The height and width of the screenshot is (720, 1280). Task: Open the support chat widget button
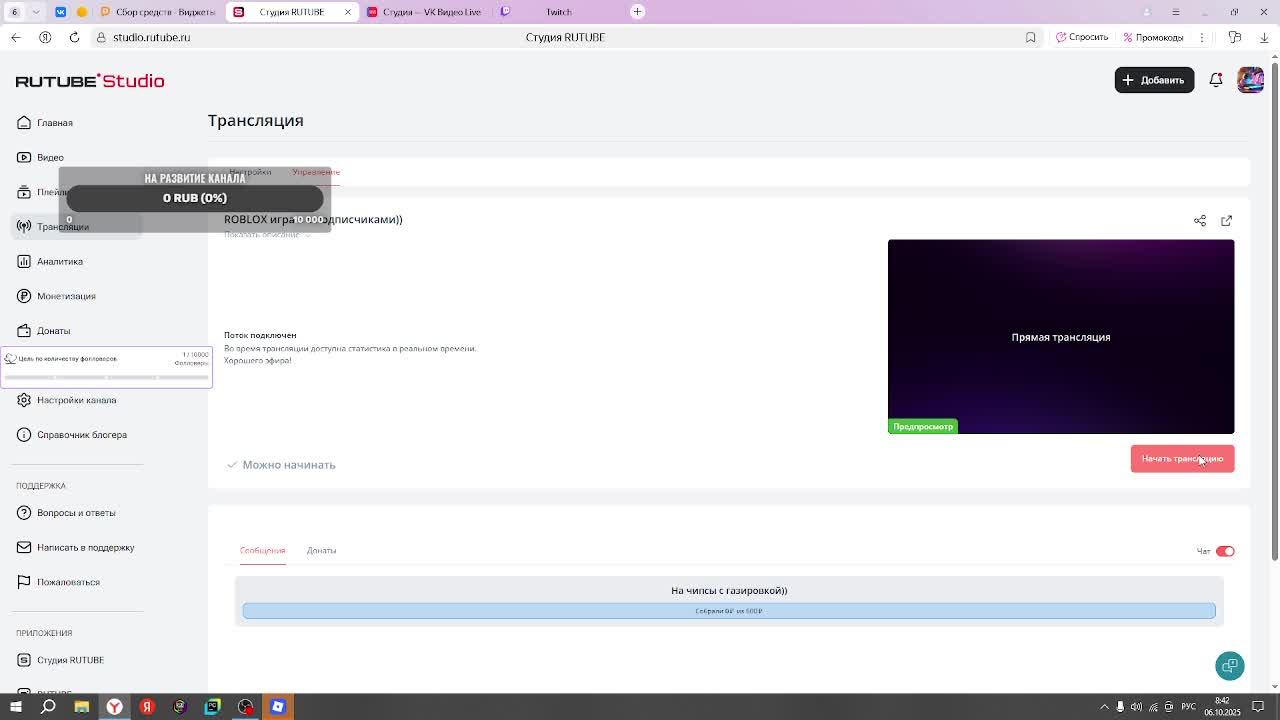click(1230, 666)
